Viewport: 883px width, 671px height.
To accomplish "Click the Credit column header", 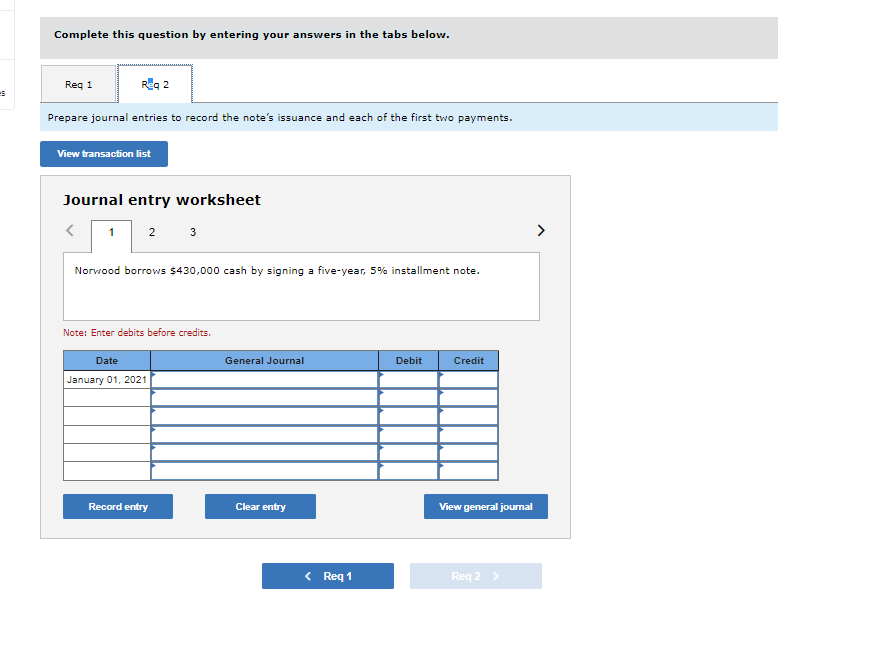I will point(469,360).
